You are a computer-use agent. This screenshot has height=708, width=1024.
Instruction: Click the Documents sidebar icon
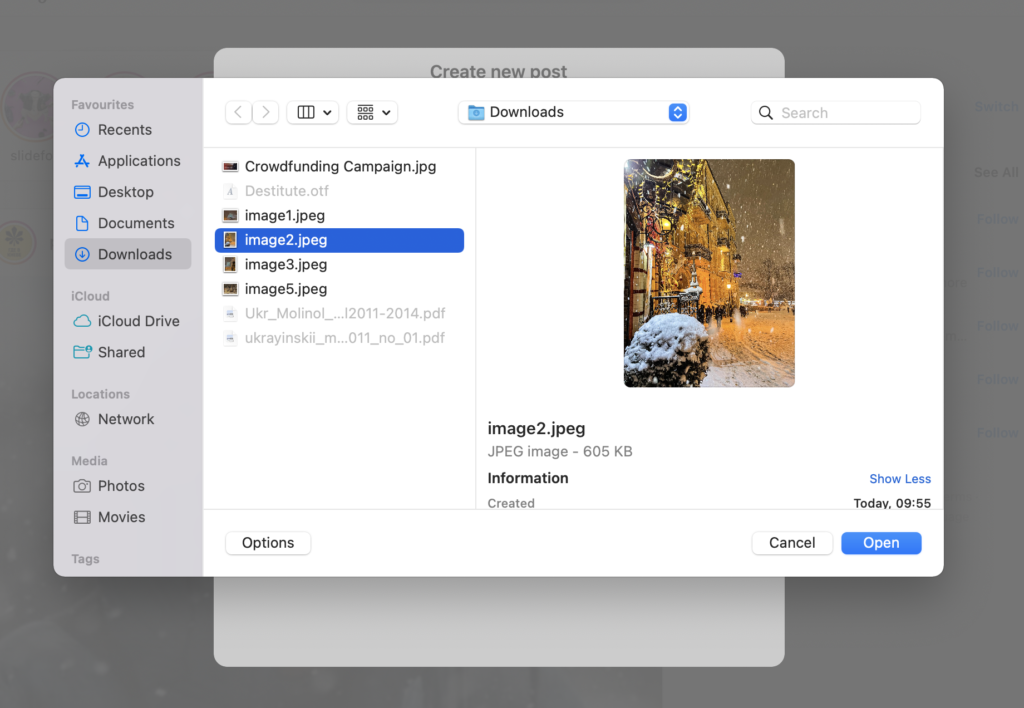82,223
